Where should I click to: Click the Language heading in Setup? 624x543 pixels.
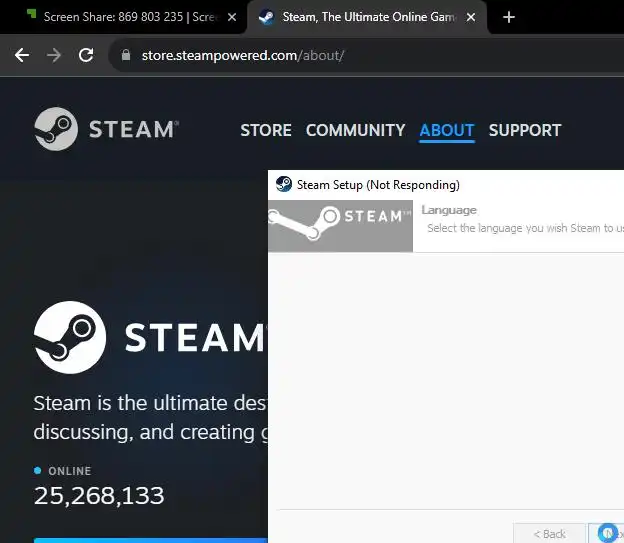pyautogui.click(x=449, y=210)
